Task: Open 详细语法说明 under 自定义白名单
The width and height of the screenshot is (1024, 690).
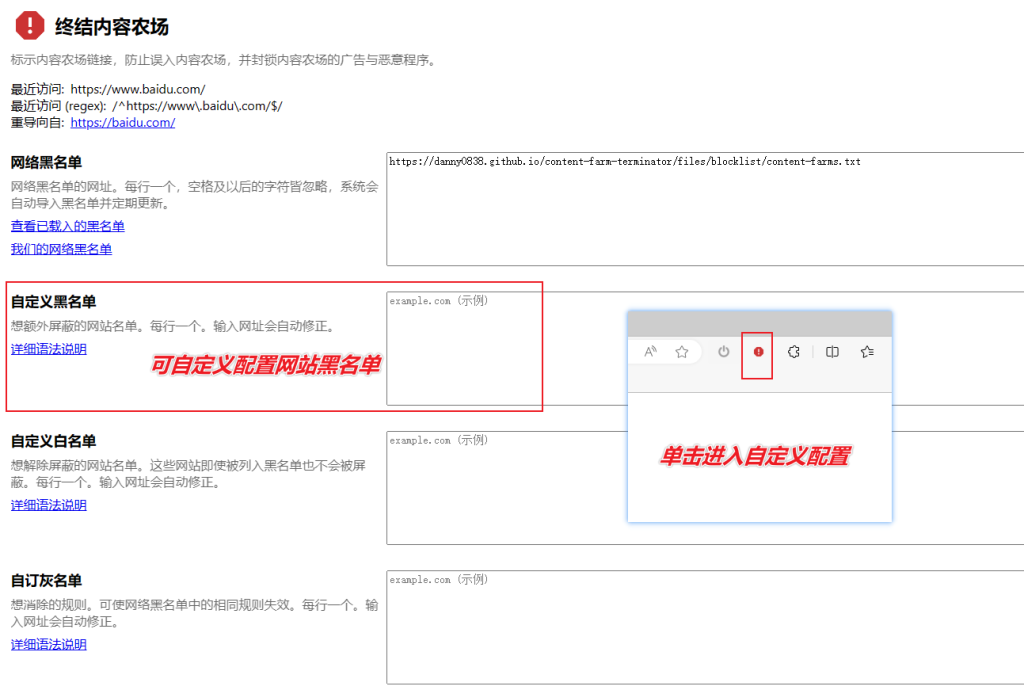Action: (49, 505)
